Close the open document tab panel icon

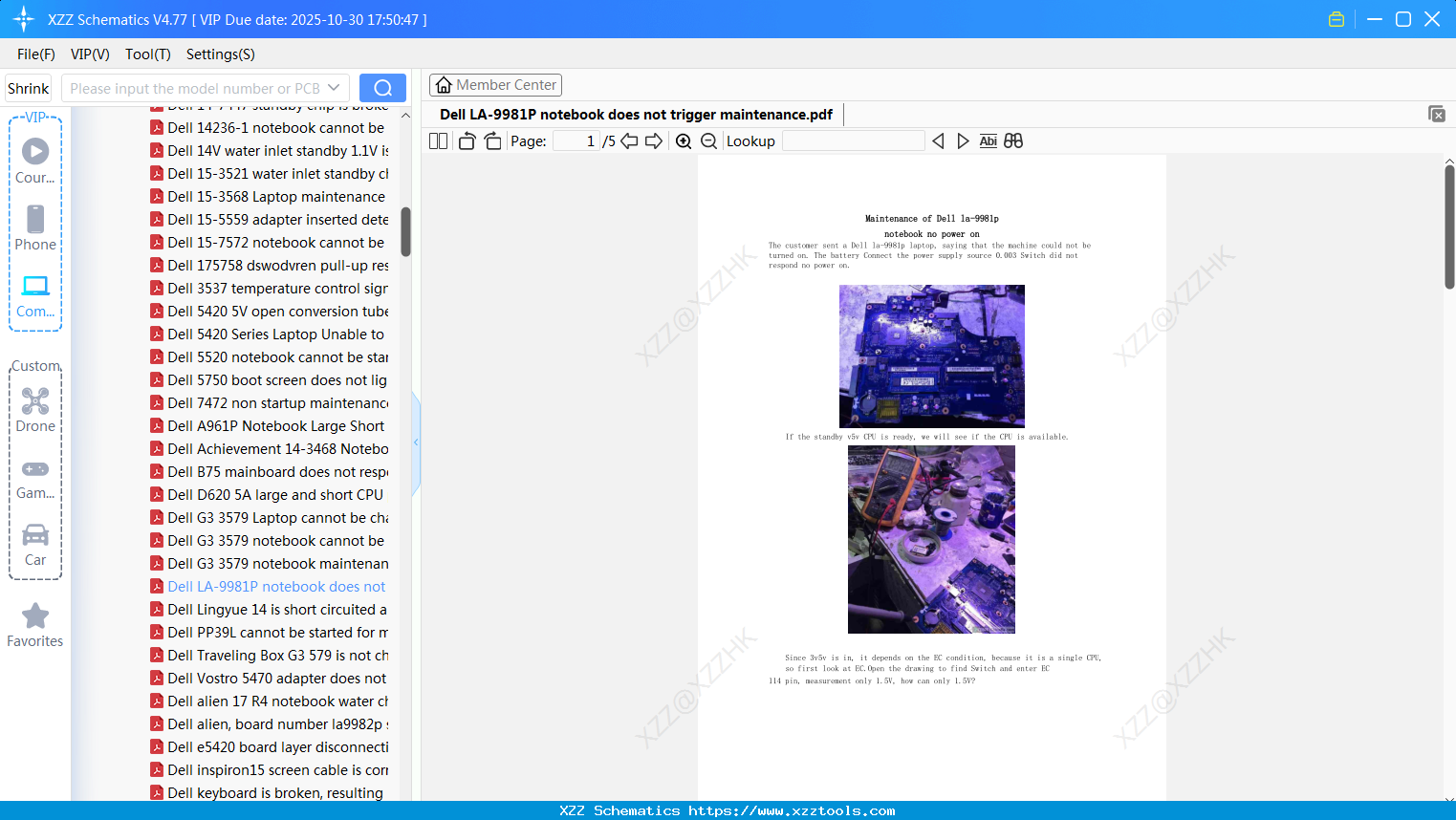(x=1437, y=114)
